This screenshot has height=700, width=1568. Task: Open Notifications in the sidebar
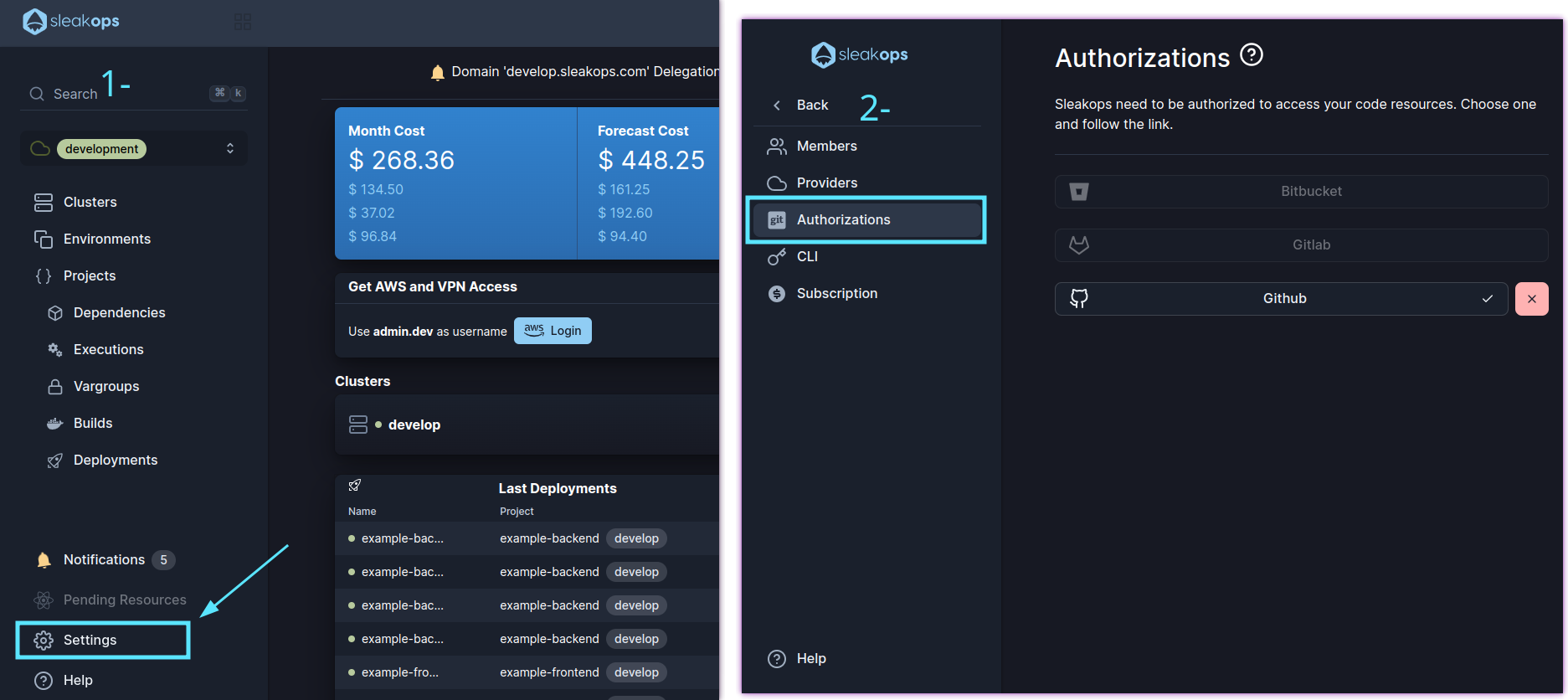point(105,559)
